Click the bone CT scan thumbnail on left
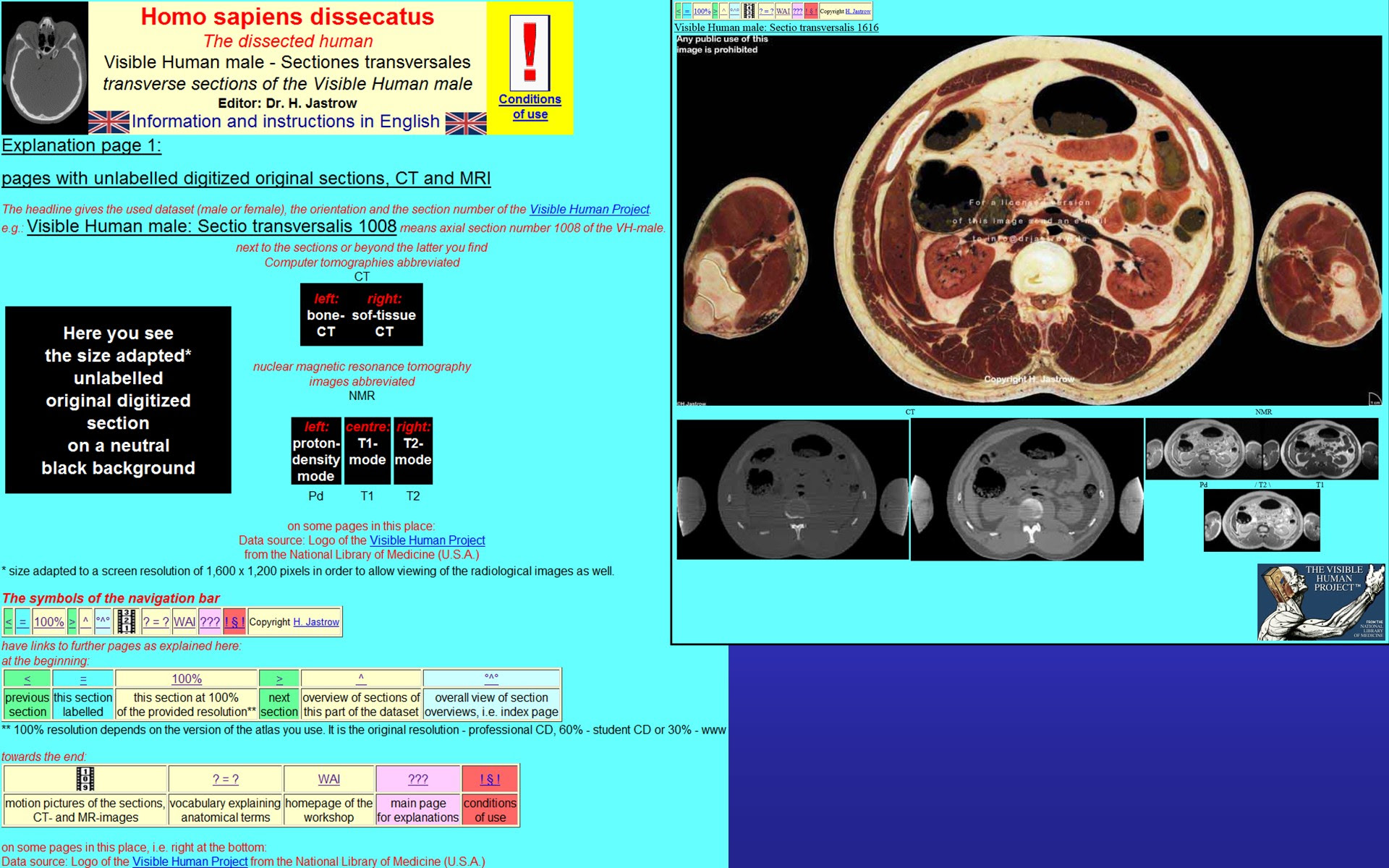1389x868 pixels. [x=792, y=490]
